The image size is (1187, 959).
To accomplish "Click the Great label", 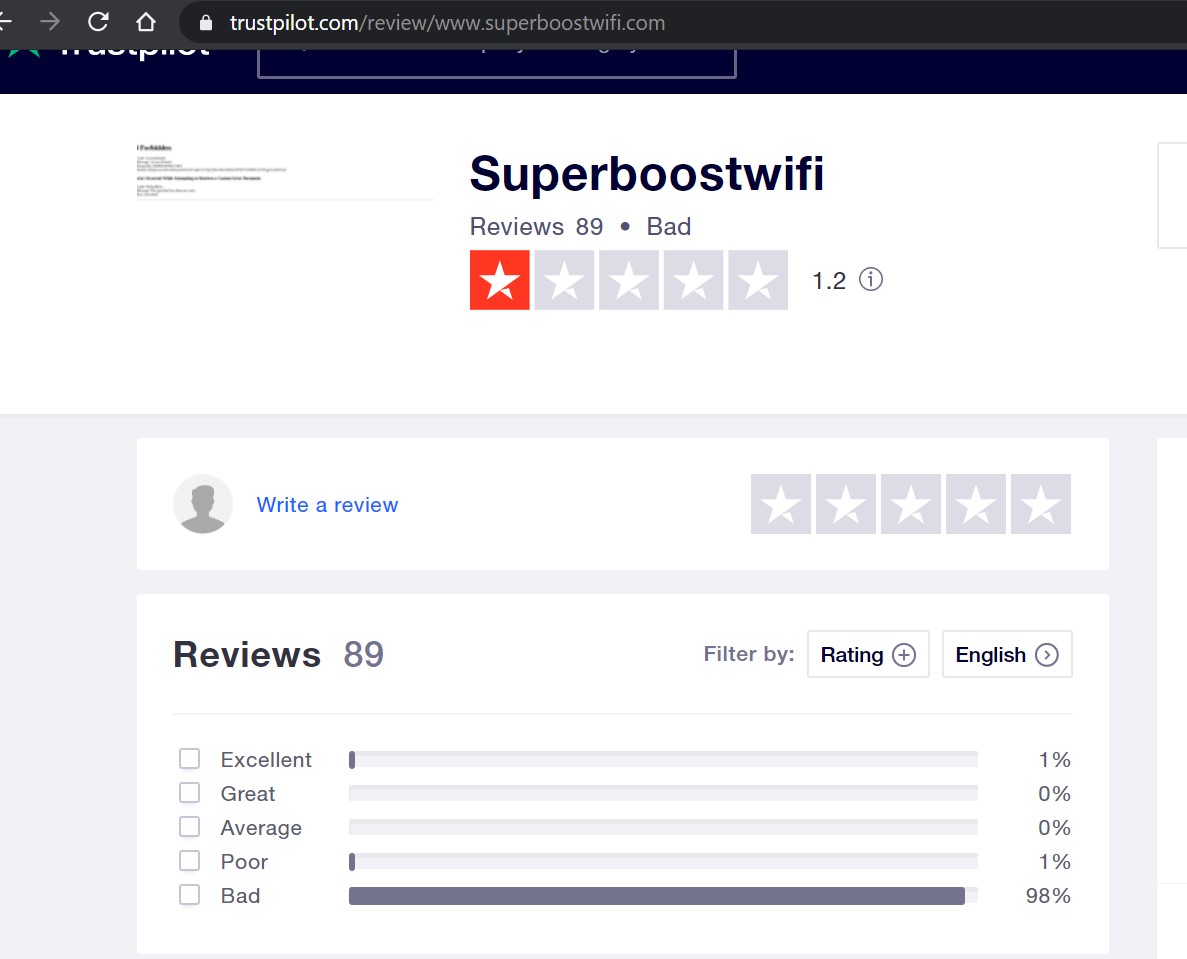I will coord(248,793).
